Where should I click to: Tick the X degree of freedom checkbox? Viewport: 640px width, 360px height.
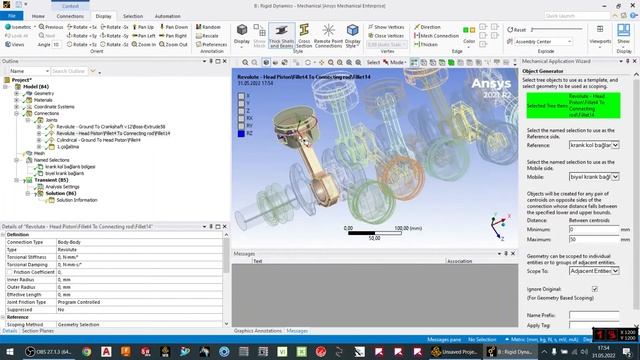pyautogui.click(x=241, y=96)
